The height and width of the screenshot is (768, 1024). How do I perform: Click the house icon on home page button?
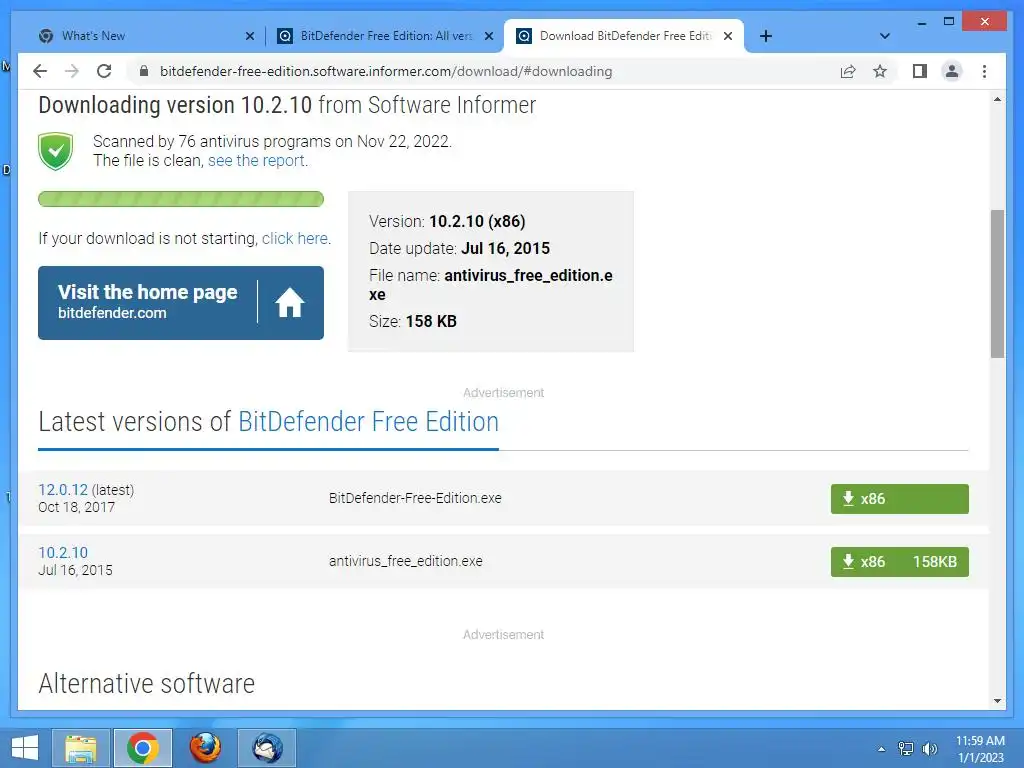(x=289, y=302)
